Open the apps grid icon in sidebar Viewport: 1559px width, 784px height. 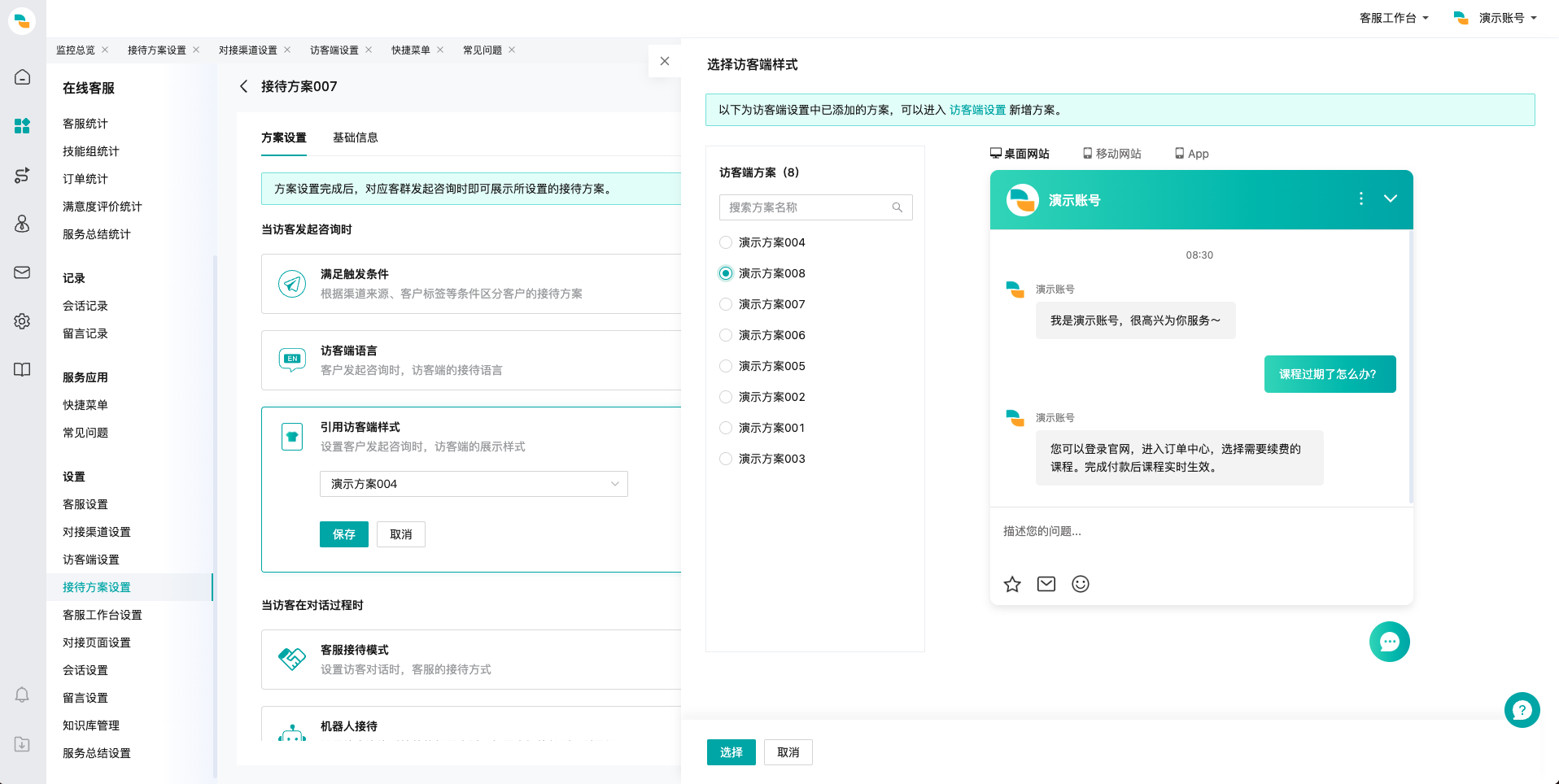coord(22,126)
